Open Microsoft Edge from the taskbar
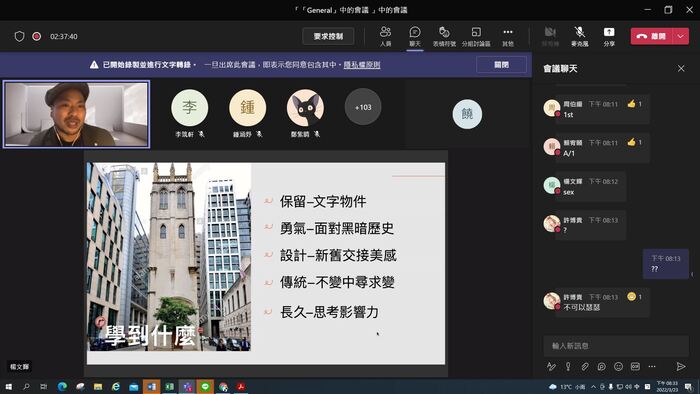The width and height of the screenshot is (700, 394). coord(62,386)
